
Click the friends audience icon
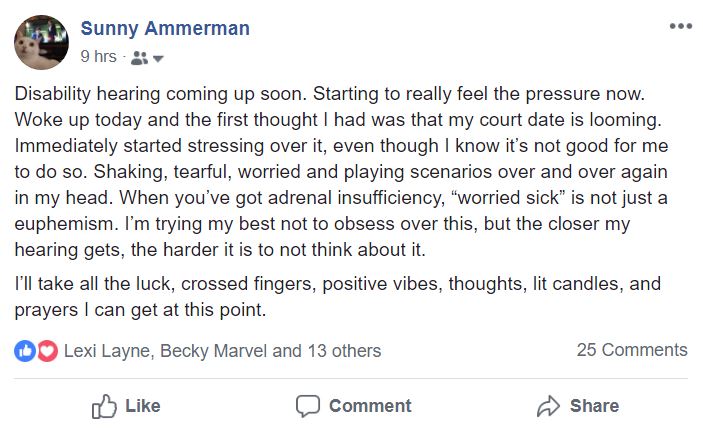coord(139,58)
